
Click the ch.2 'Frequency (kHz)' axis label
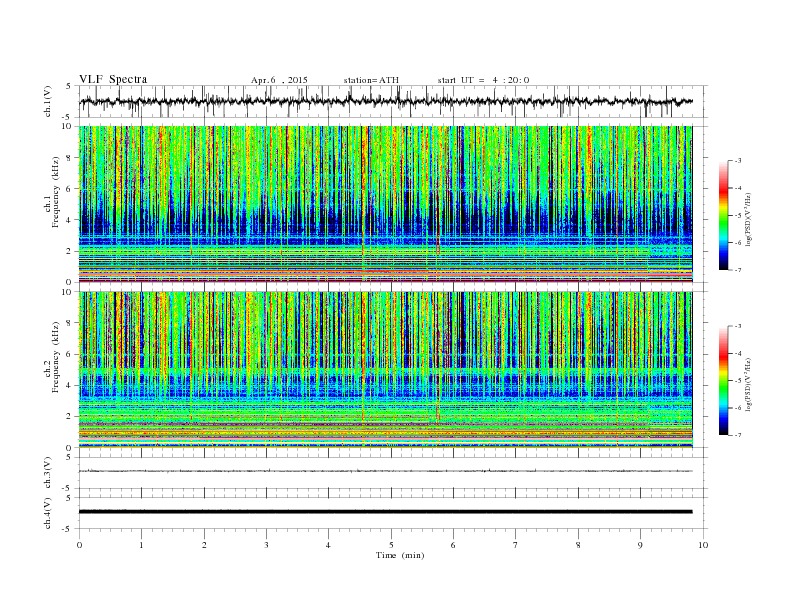(x=55, y=358)
